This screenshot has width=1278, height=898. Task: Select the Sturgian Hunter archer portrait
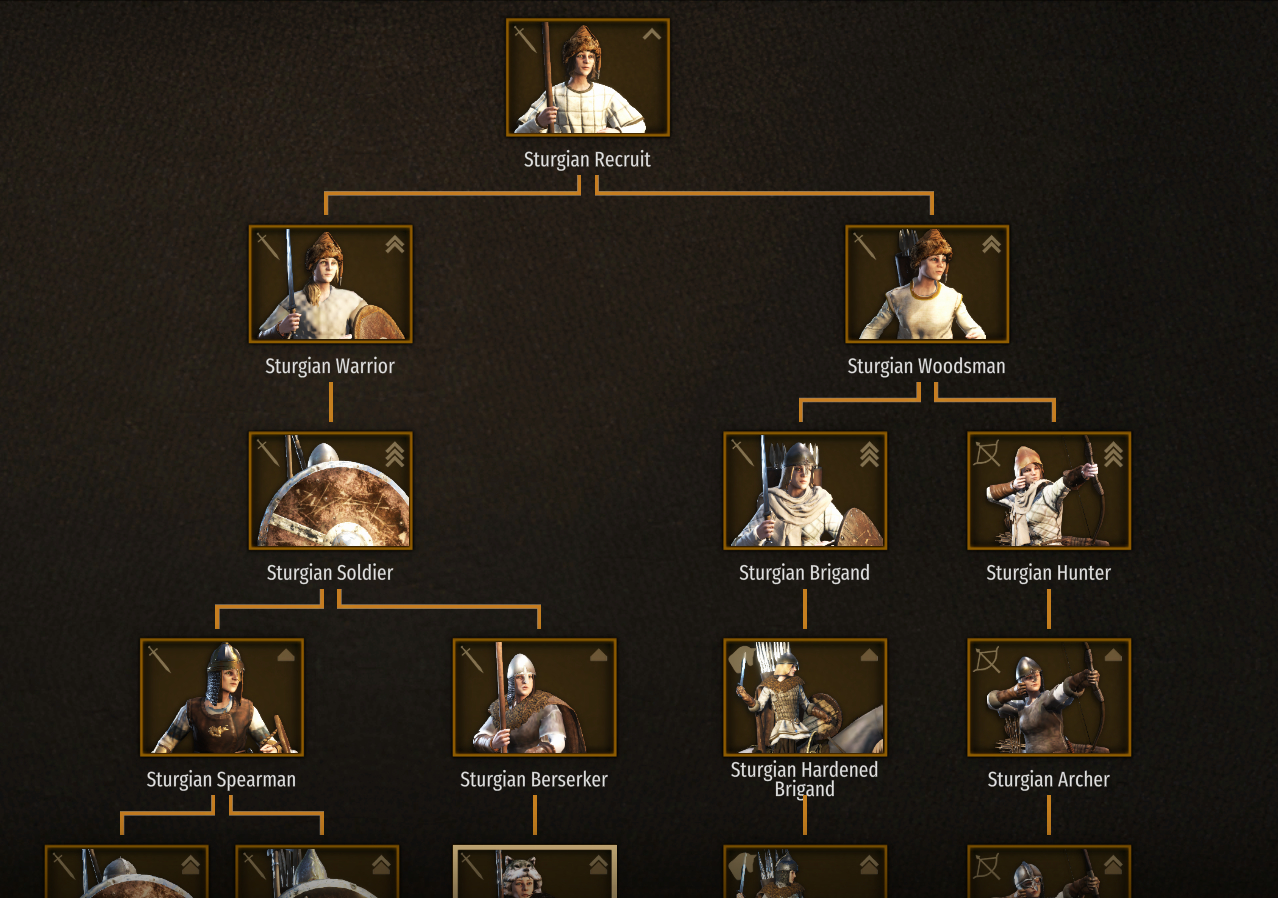coord(1049,491)
